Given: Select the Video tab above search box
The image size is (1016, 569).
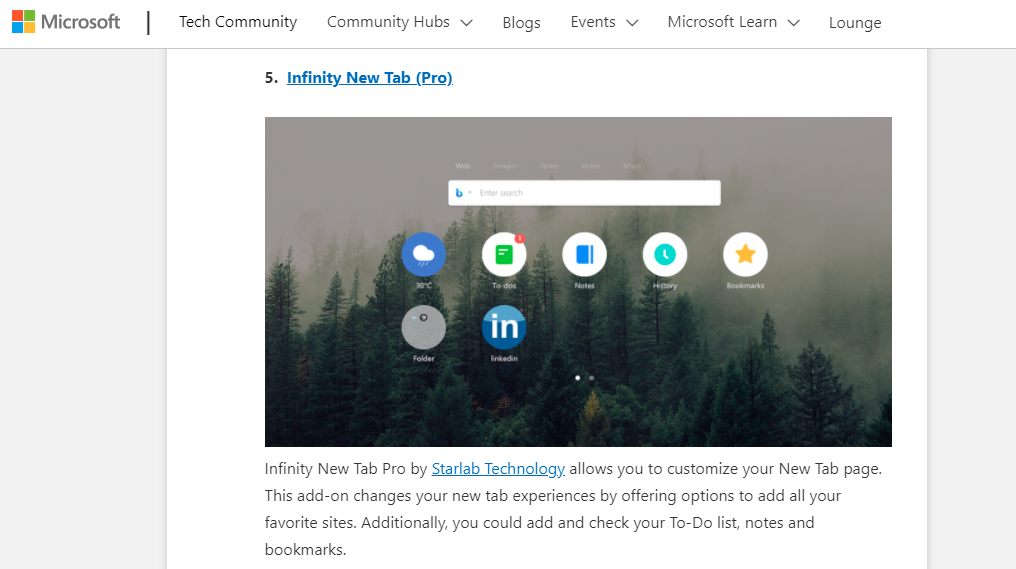Looking at the screenshot, I should [x=590, y=166].
